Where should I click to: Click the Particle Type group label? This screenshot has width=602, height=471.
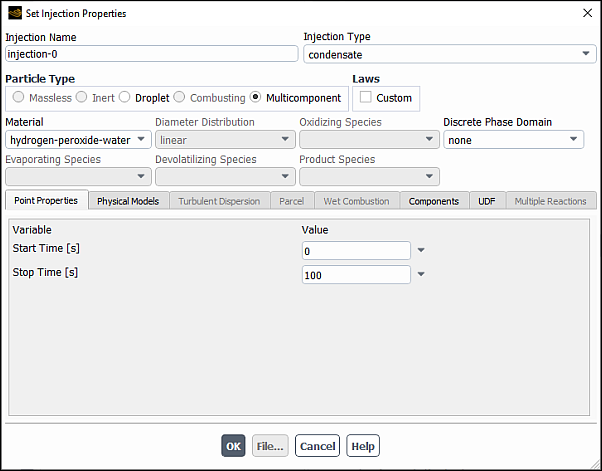pos(40,79)
